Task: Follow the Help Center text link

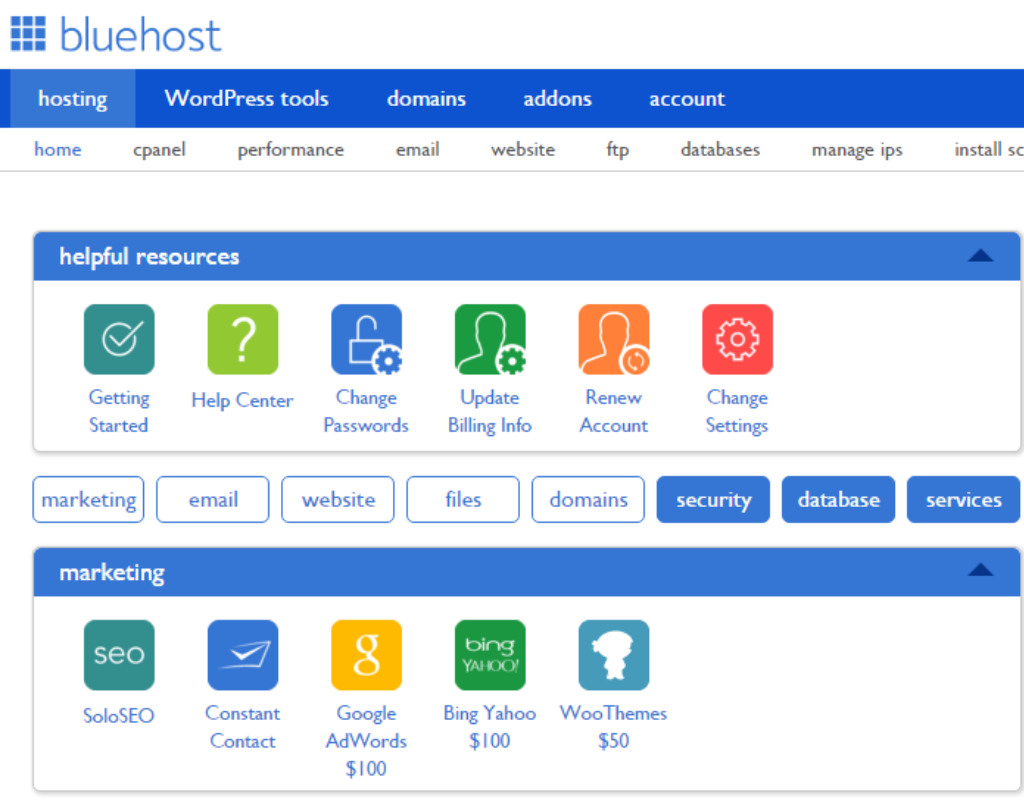Action: pos(242,400)
